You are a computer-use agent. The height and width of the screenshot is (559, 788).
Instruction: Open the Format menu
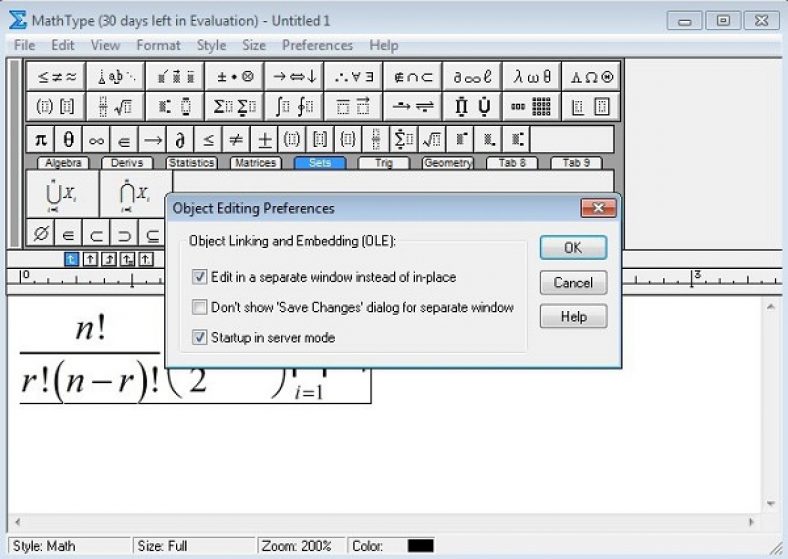pos(158,45)
